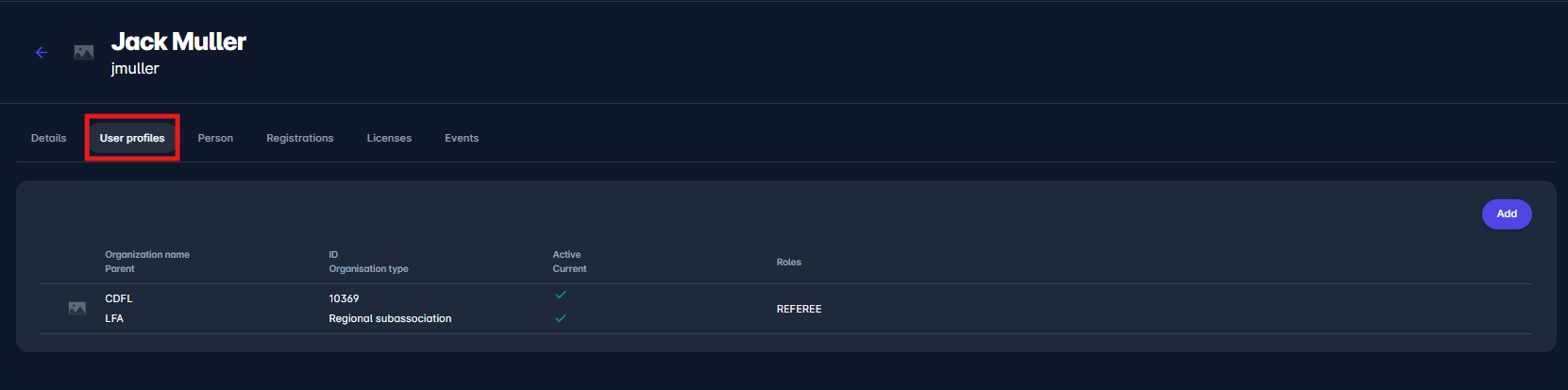Screen dimensions: 1568x390
Task: Click the Organization name column header
Action: [x=147, y=255]
